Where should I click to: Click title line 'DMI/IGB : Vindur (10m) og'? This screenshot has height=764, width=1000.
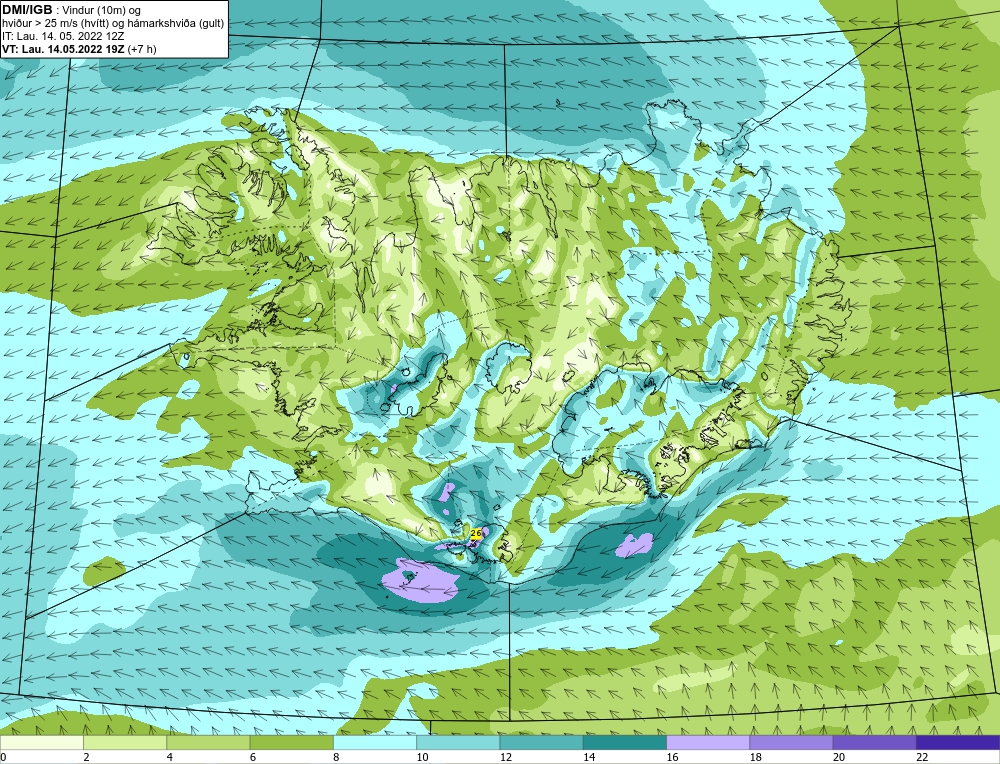(x=72, y=10)
